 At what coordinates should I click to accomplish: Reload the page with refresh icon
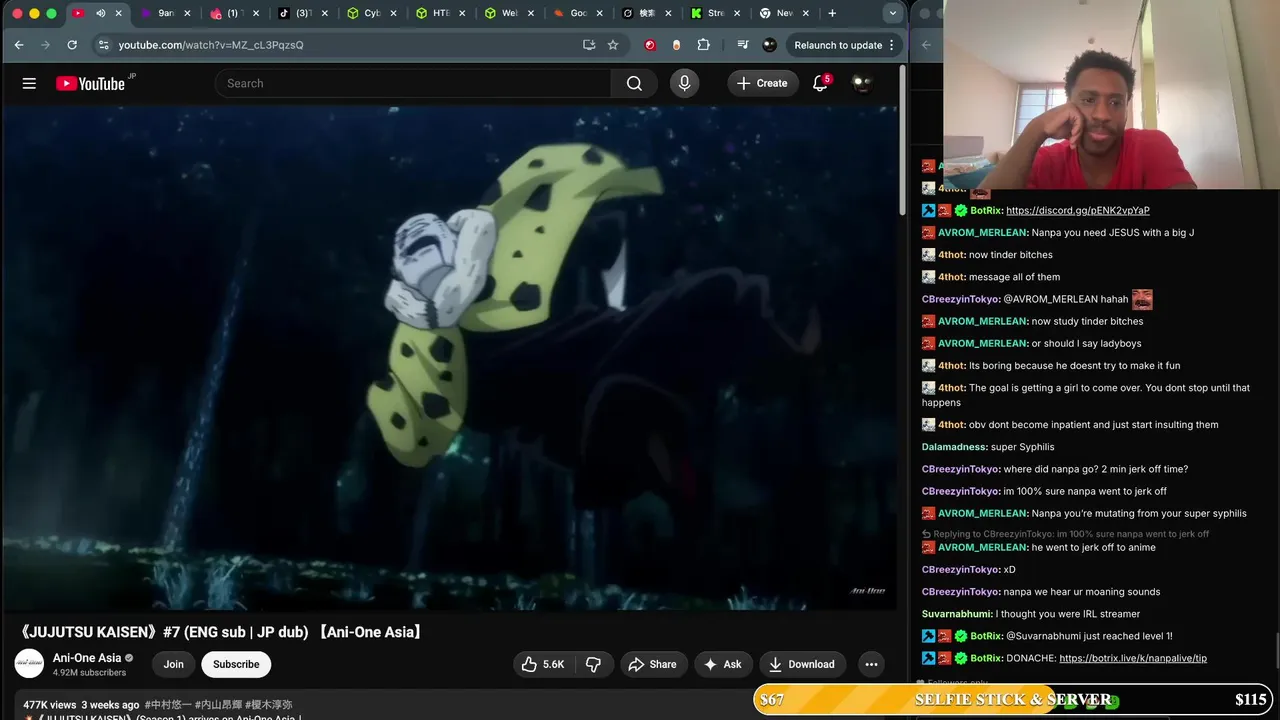(72, 45)
